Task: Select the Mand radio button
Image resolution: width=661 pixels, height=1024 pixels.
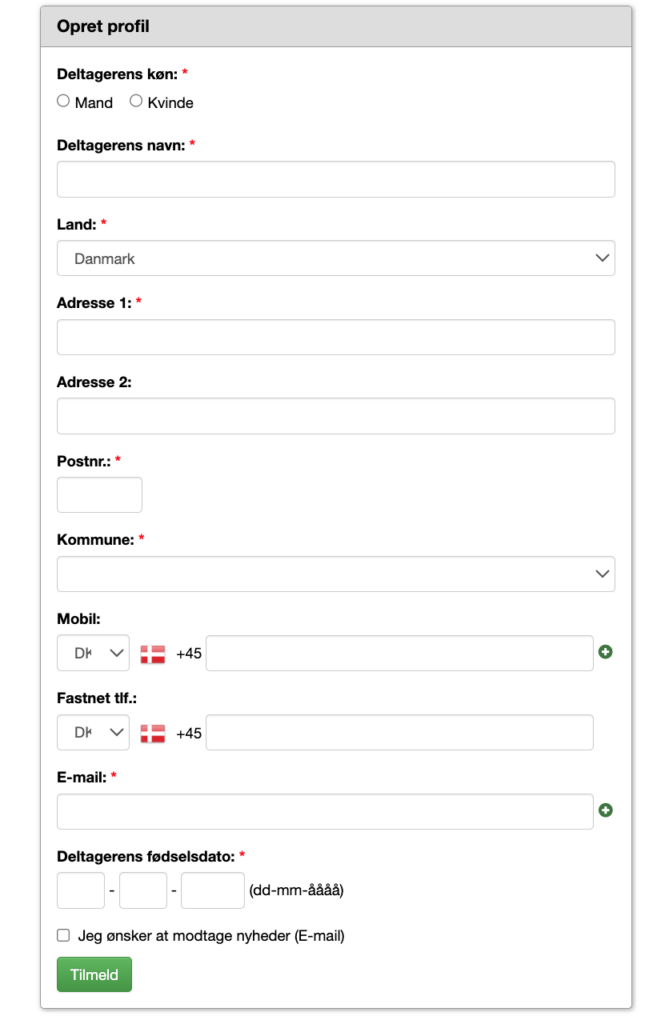Action: (x=64, y=101)
